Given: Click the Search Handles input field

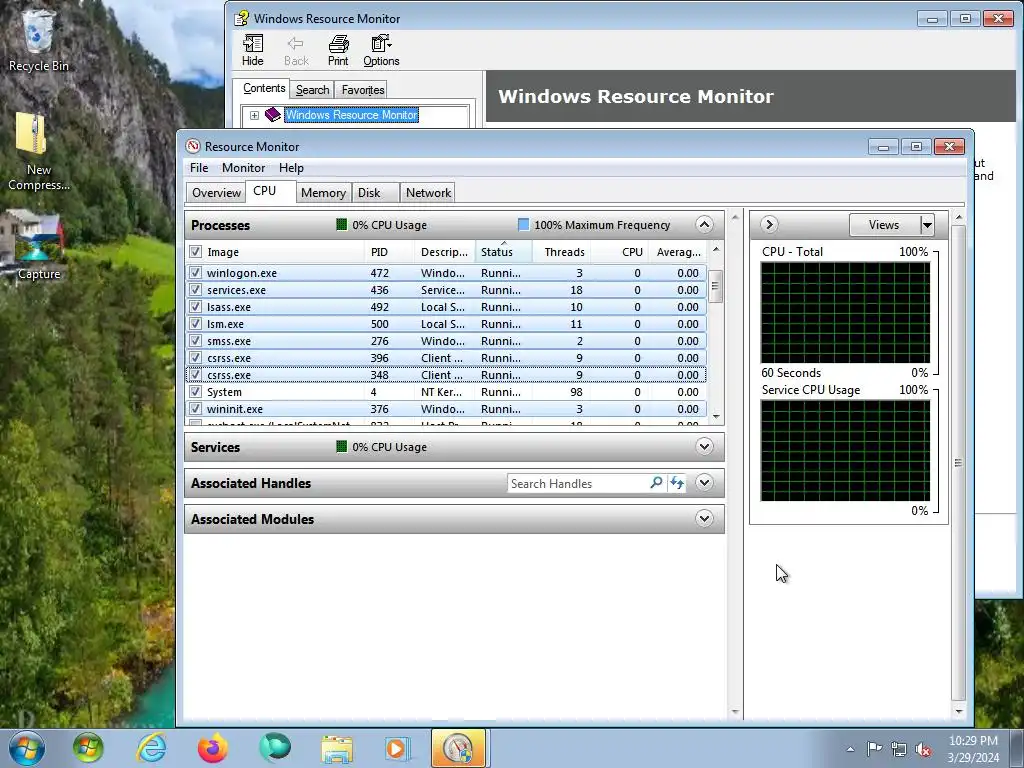Looking at the screenshot, I should click(x=579, y=483).
